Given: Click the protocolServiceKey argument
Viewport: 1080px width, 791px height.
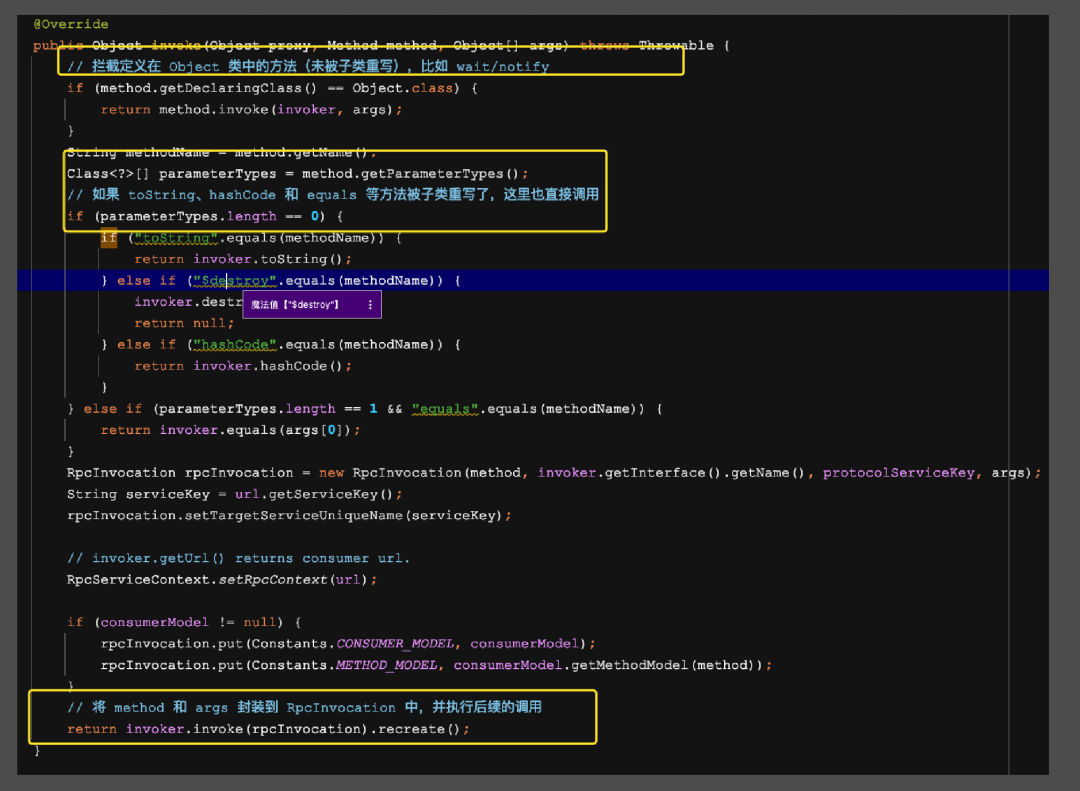Looking at the screenshot, I should pos(897,473).
